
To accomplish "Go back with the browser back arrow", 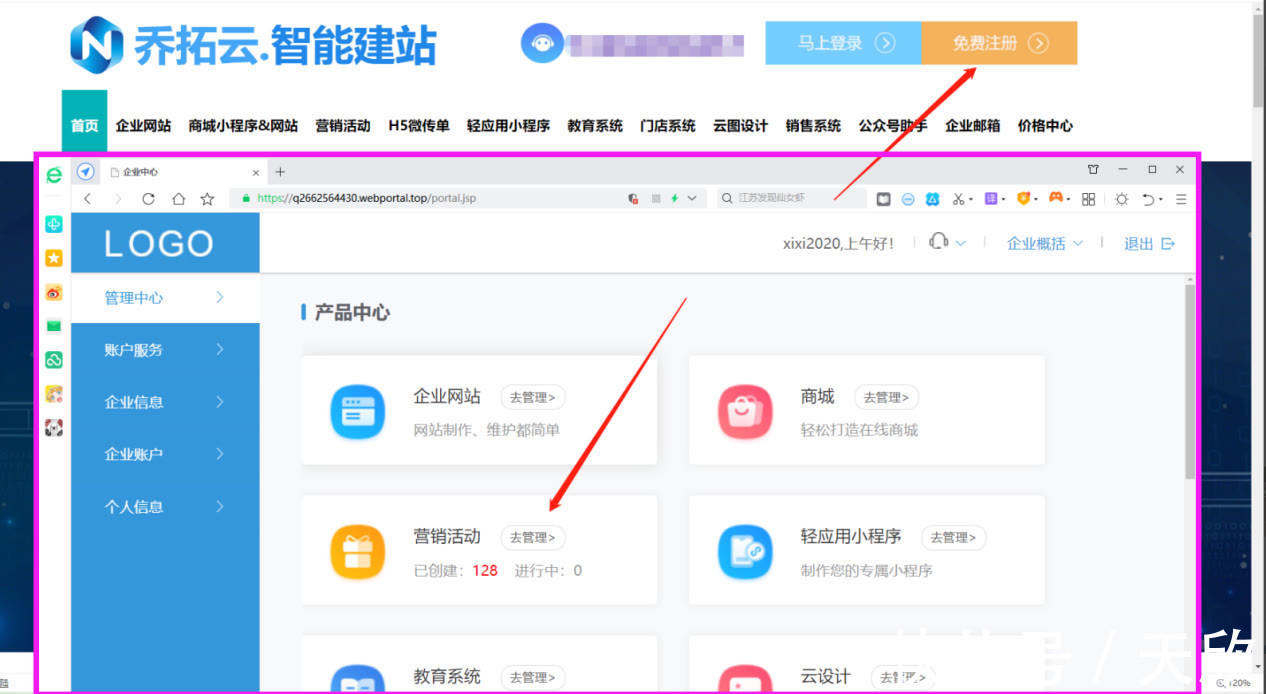I will coord(88,199).
